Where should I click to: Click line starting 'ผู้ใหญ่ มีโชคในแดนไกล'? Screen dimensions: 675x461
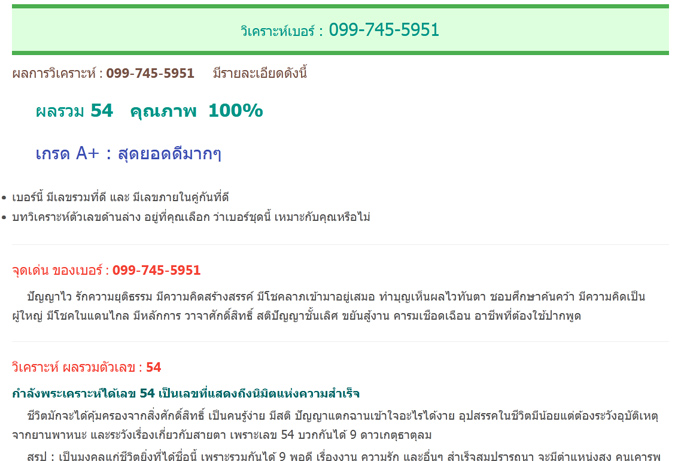point(297,316)
